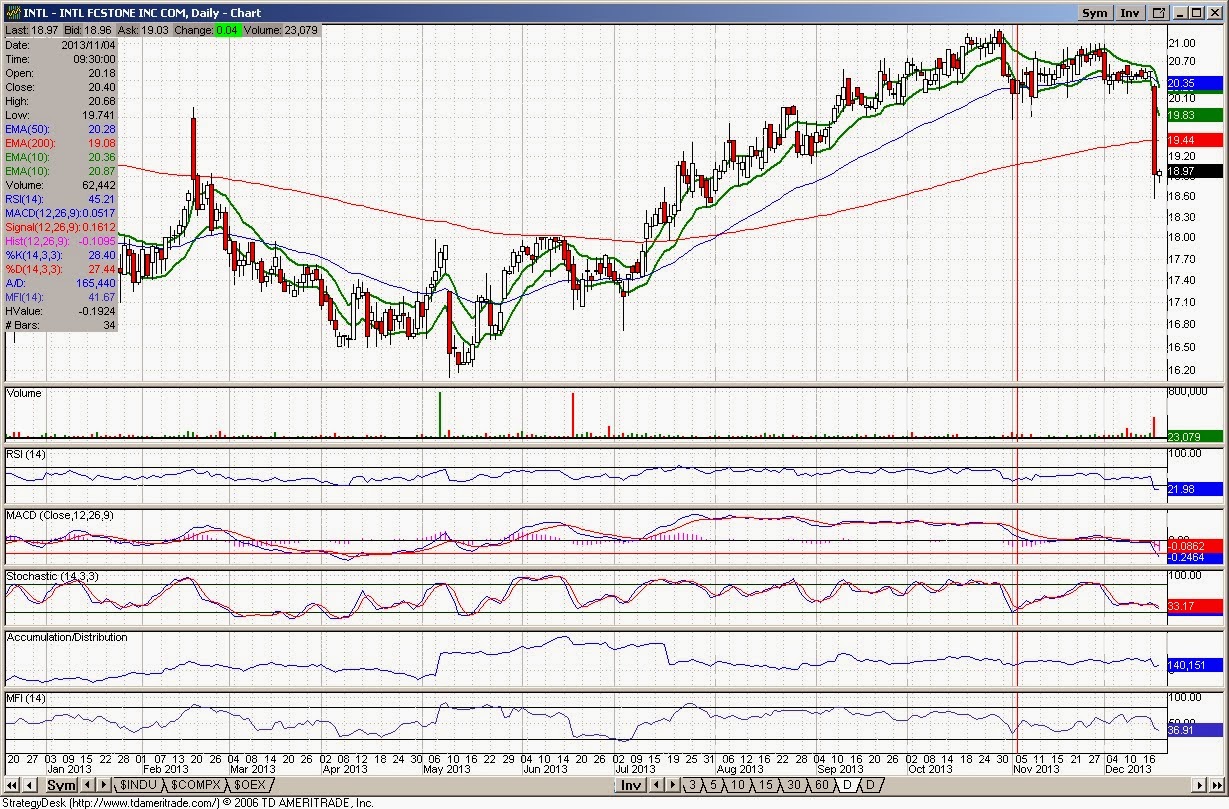Click the EMA(50) 20.28 row in data box
The image size is (1229, 809).
(61, 129)
